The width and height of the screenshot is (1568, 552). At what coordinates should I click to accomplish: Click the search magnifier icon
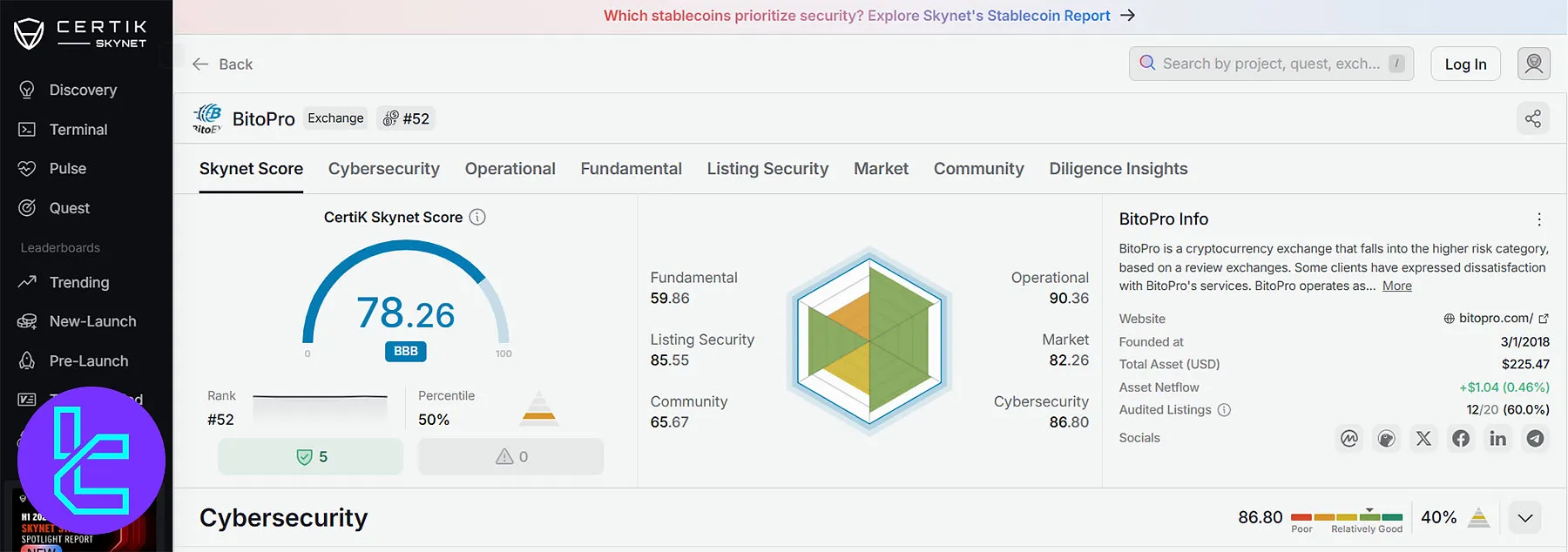[x=1147, y=63]
